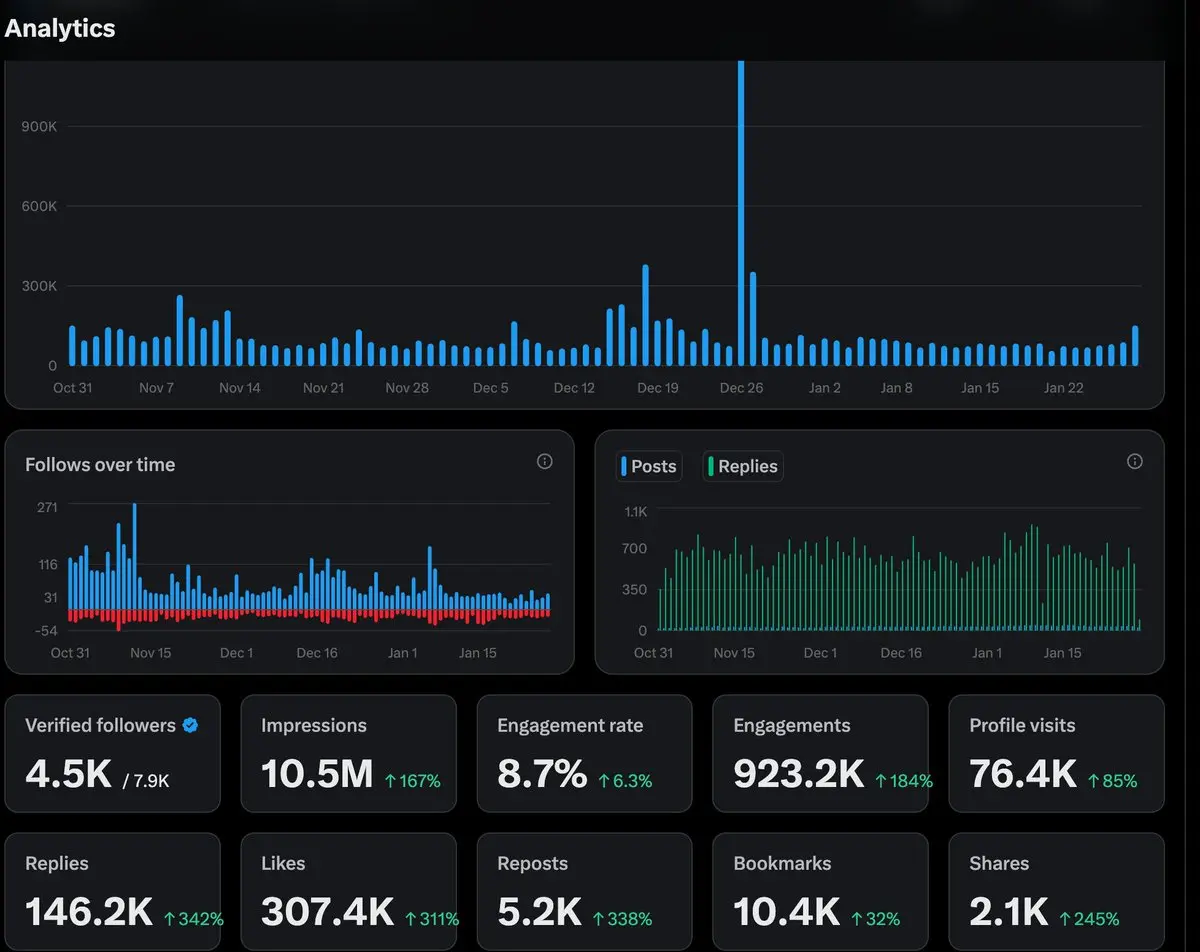Select the Shares 2.1K metric card
Image resolution: width=1200 pixels, height=952 pixels.
pyautogui.click(x=1056, y=892)
